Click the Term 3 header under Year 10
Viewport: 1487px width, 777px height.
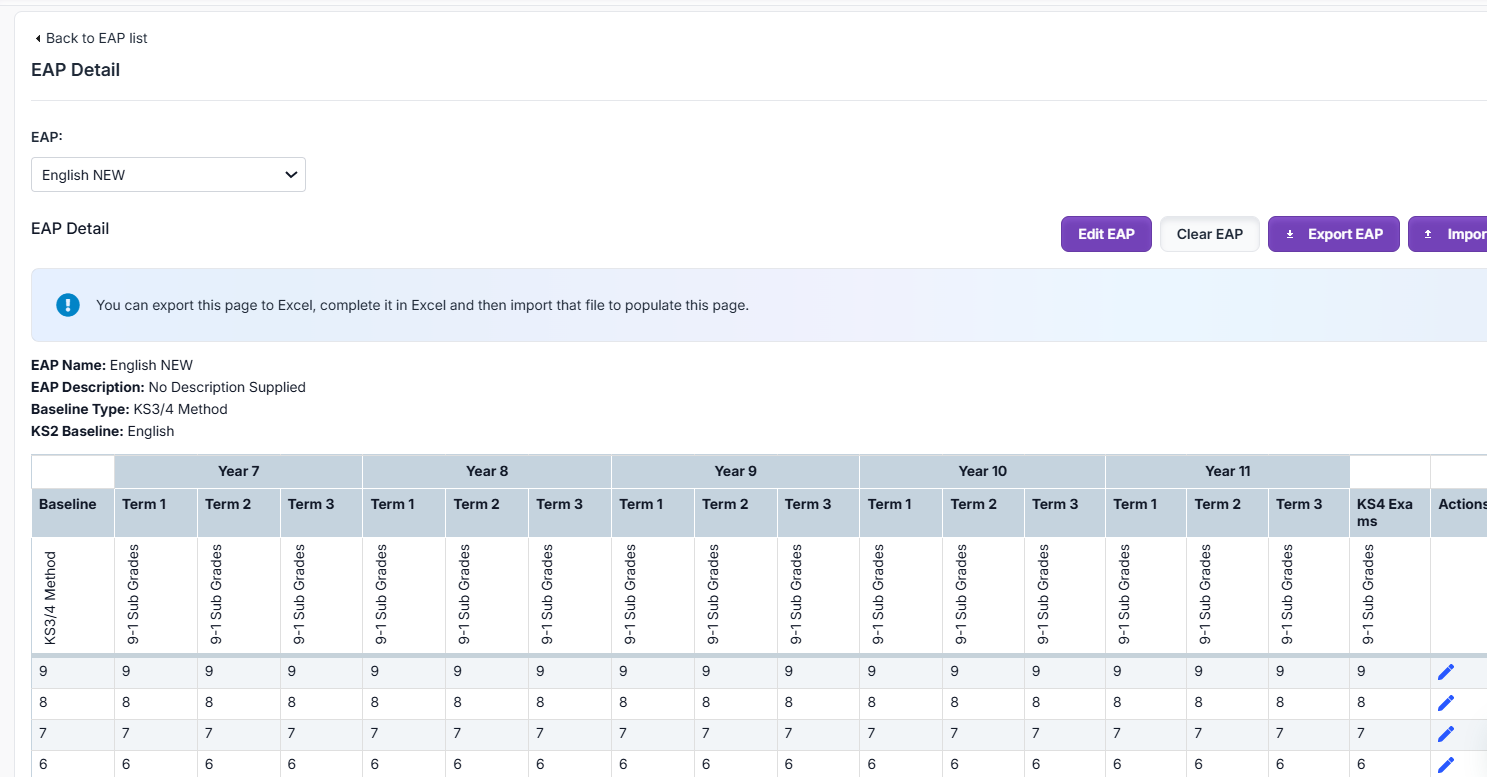click(1064, 513)
